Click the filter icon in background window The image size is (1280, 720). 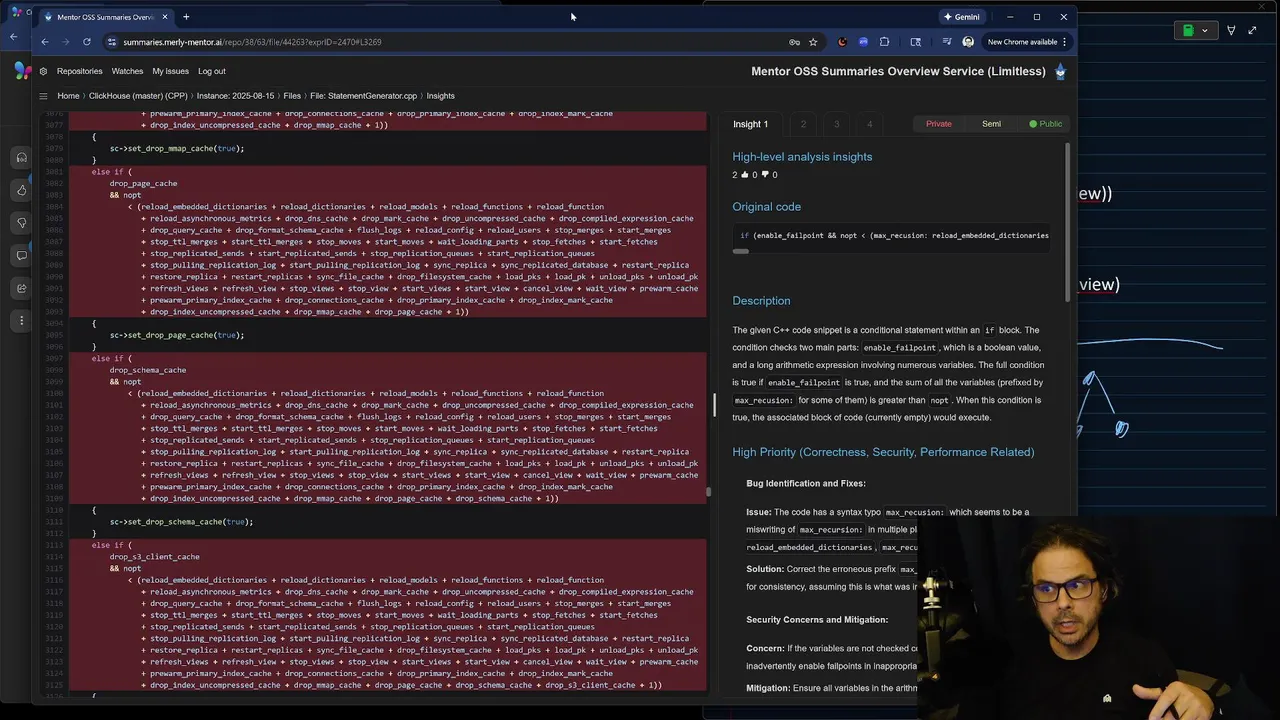point(1231,31)
